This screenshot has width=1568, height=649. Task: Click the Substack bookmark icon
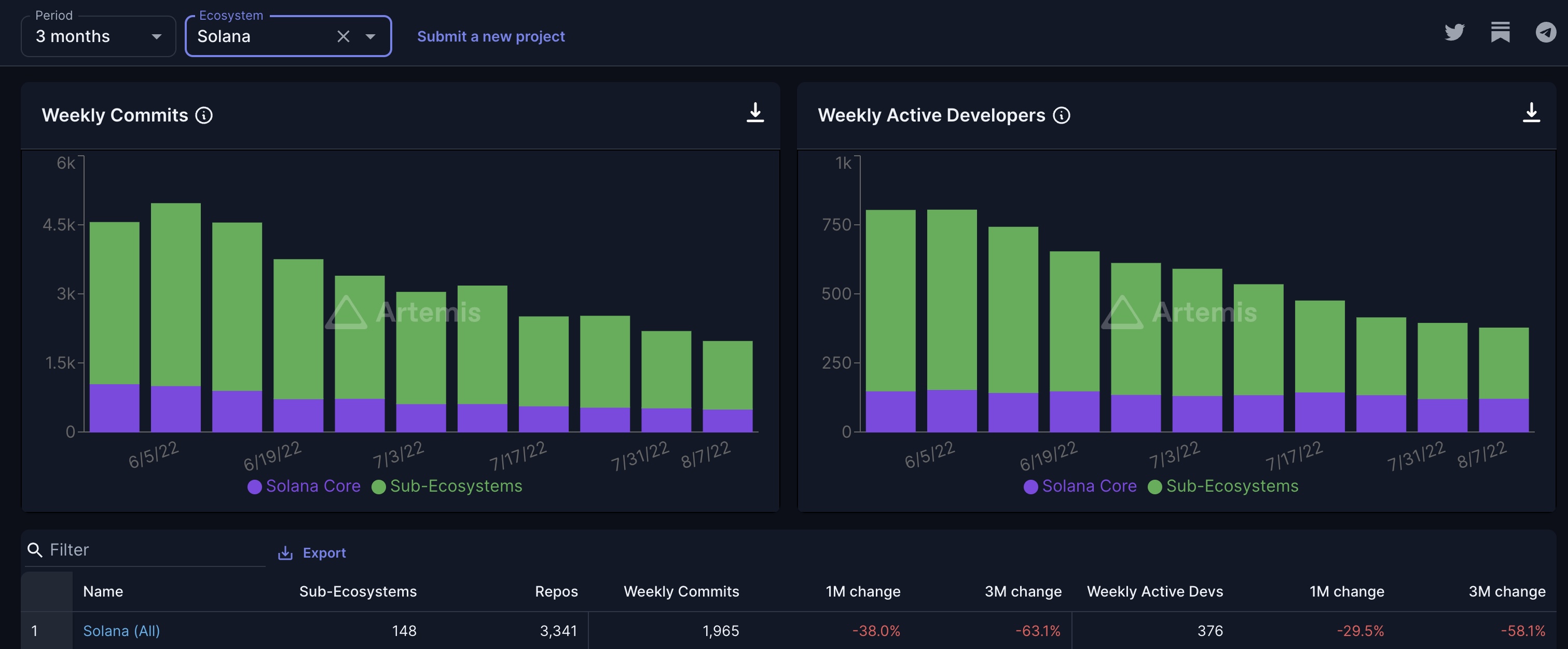tap(1500, 32)
